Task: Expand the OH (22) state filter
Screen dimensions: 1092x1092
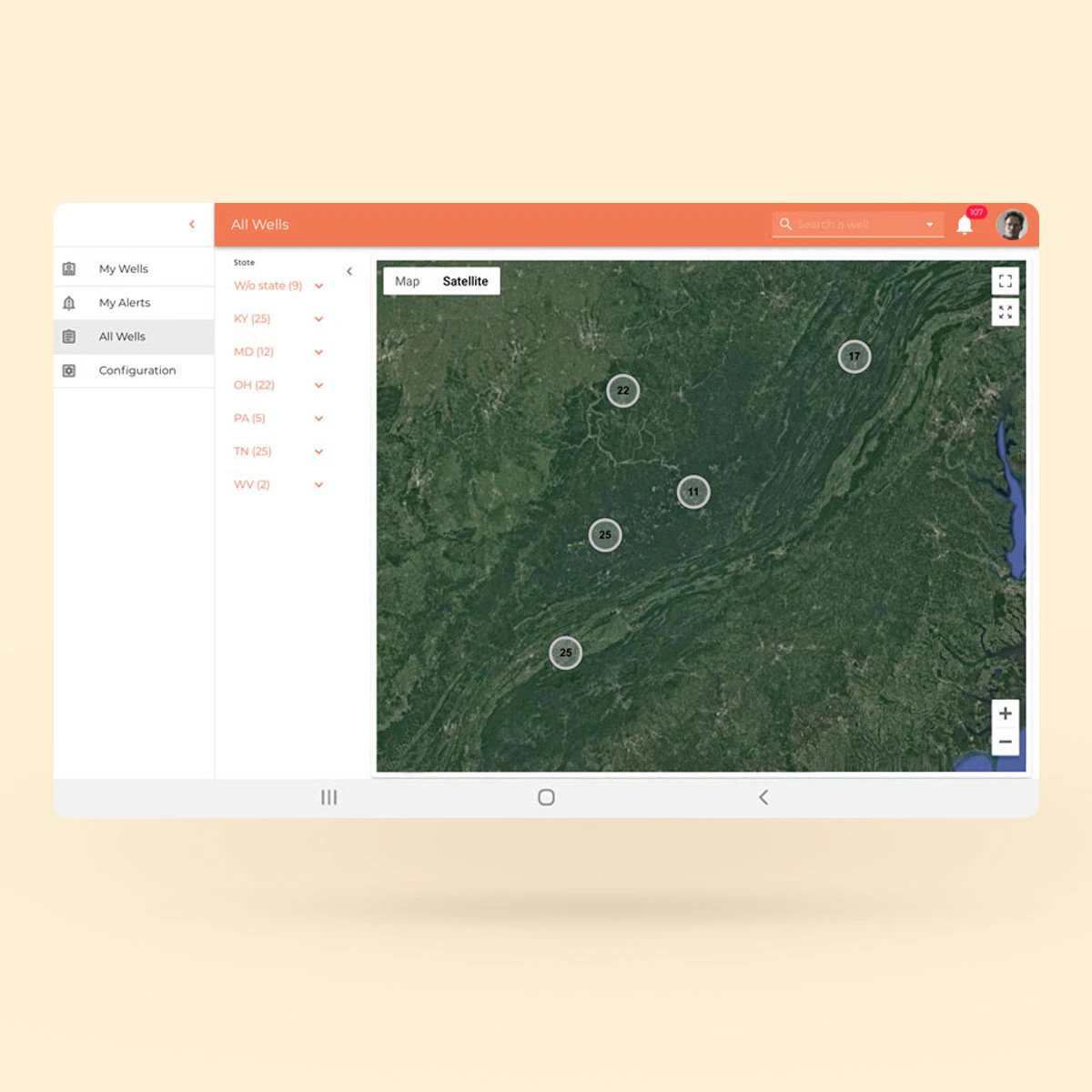Action: [318, 385]
